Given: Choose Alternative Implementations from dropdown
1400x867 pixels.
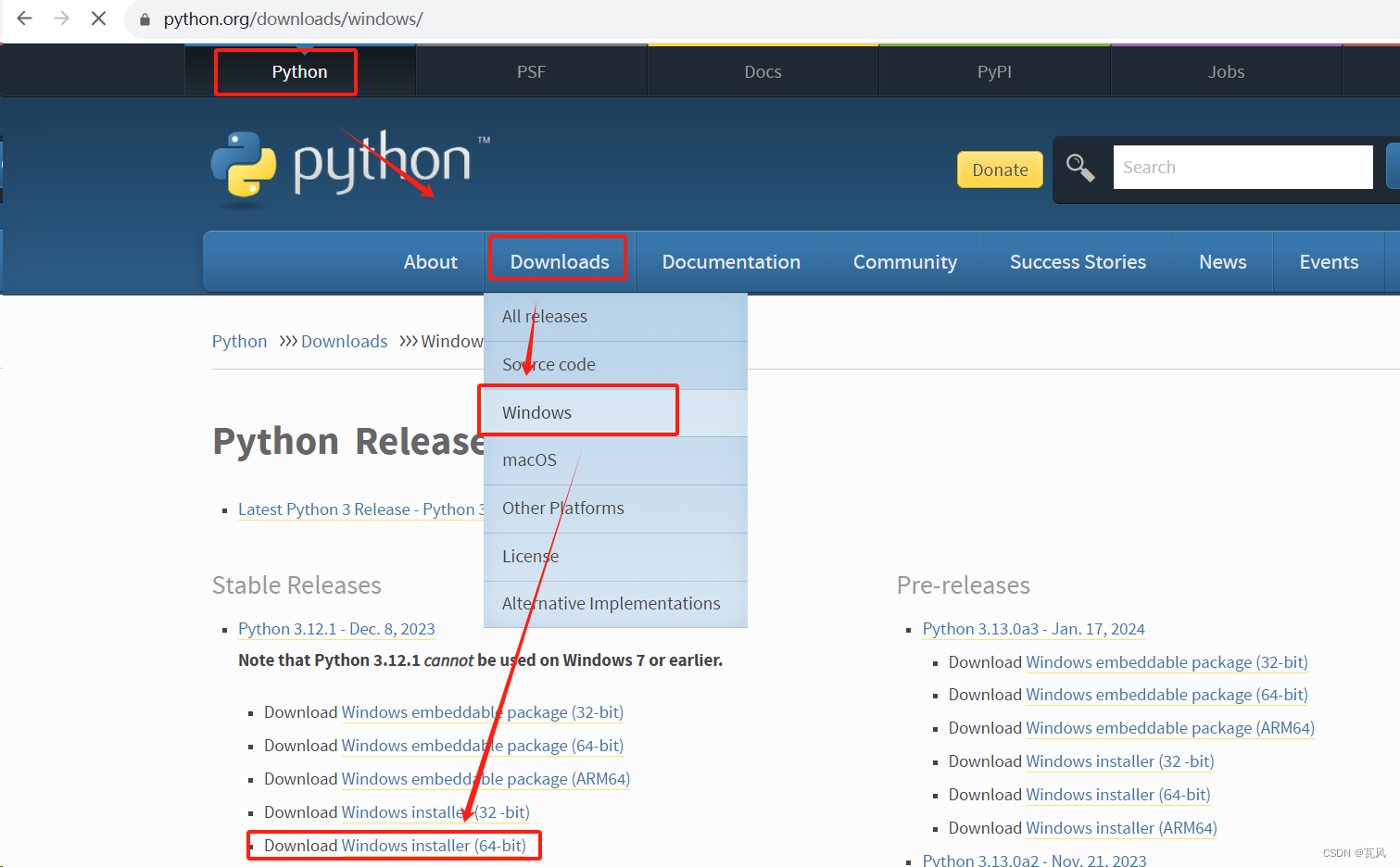Looking at the screenshot, I should [615, 604].
